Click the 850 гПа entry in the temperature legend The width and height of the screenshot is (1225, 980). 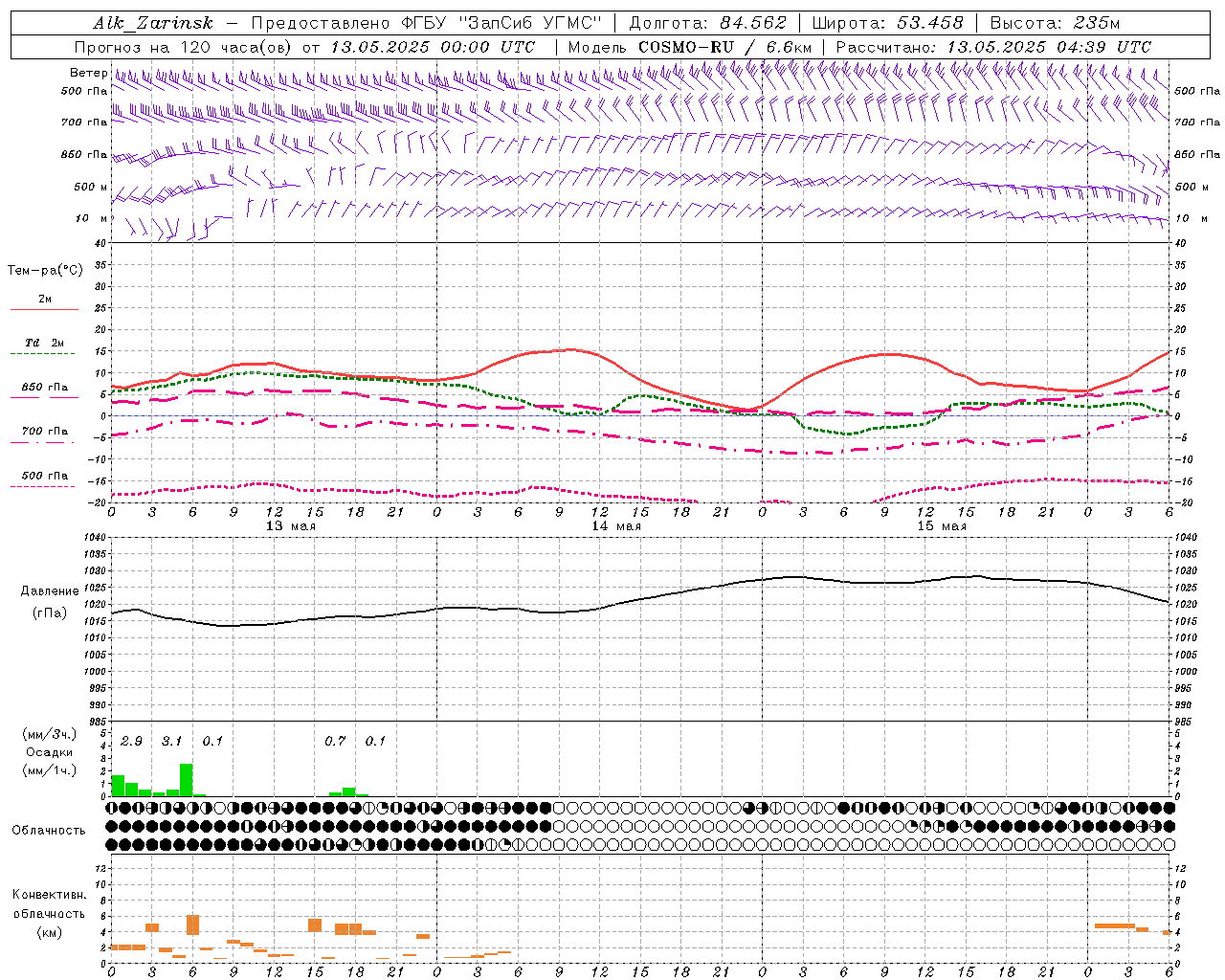45,388
